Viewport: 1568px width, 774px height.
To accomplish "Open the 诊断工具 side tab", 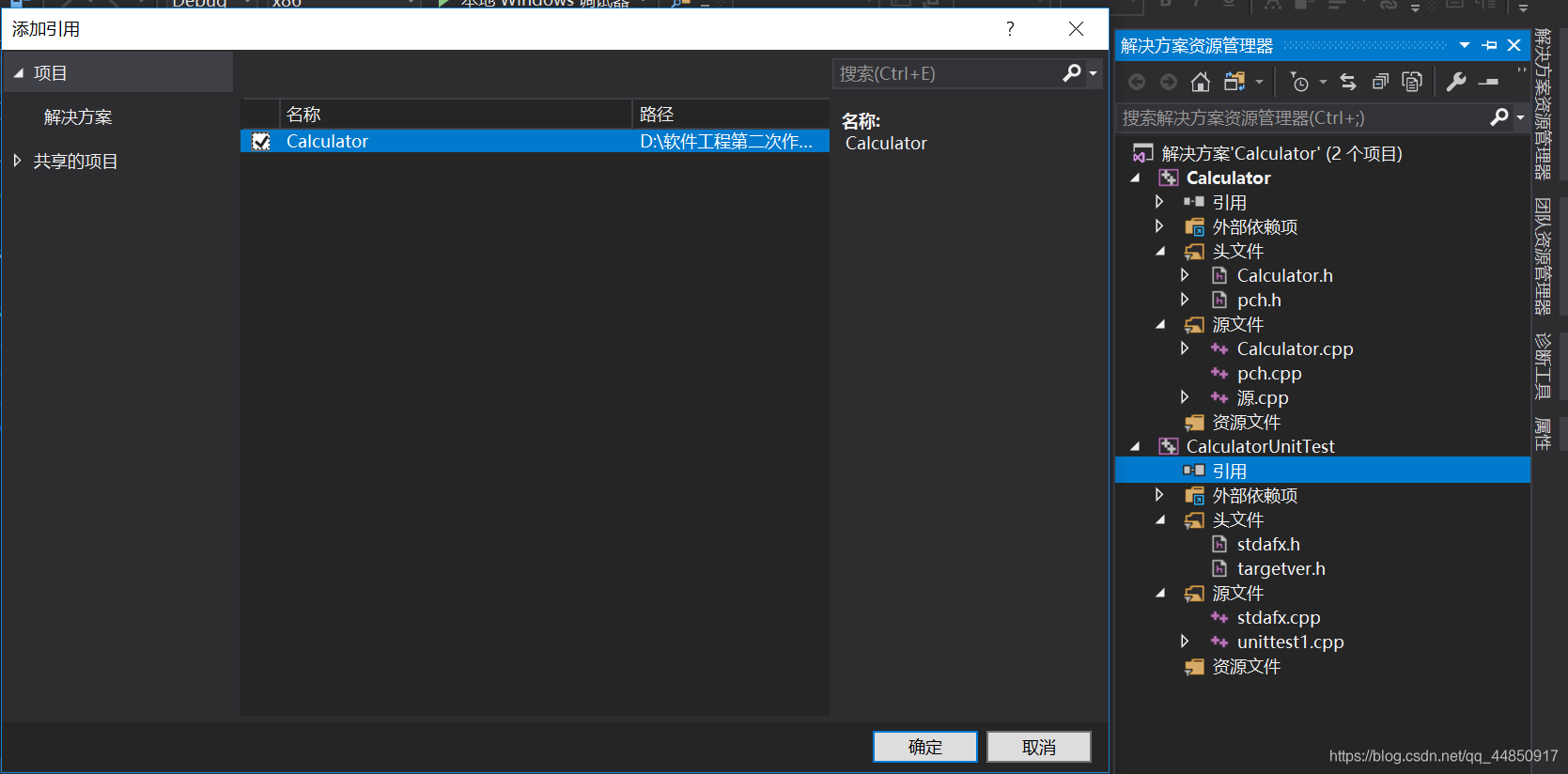I will pos(1542,366).
